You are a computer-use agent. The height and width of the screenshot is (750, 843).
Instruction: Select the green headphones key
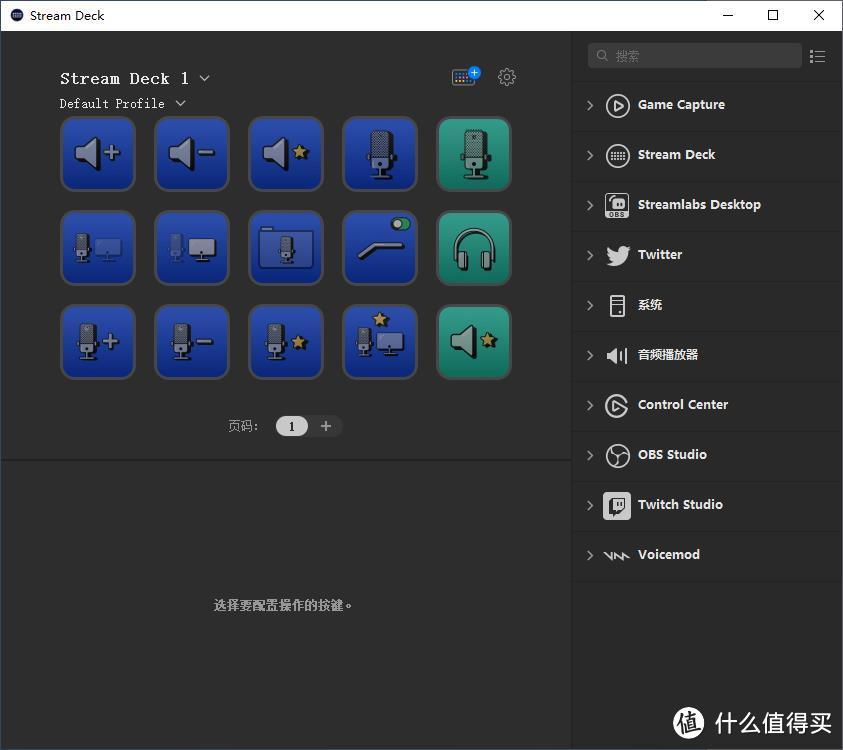474,248
